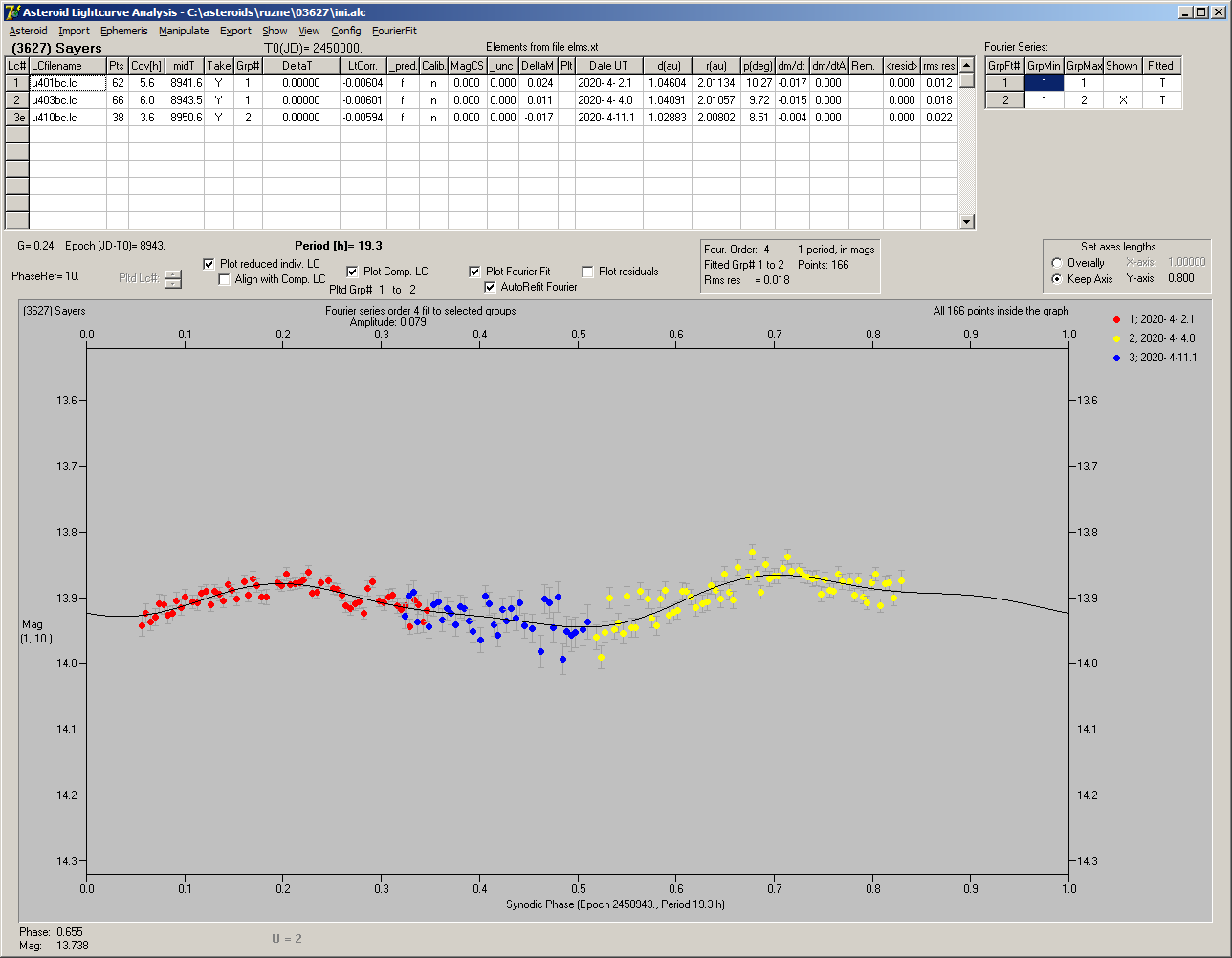Click the LCfilename column header
1232x958 pixels.
(67, 66)
